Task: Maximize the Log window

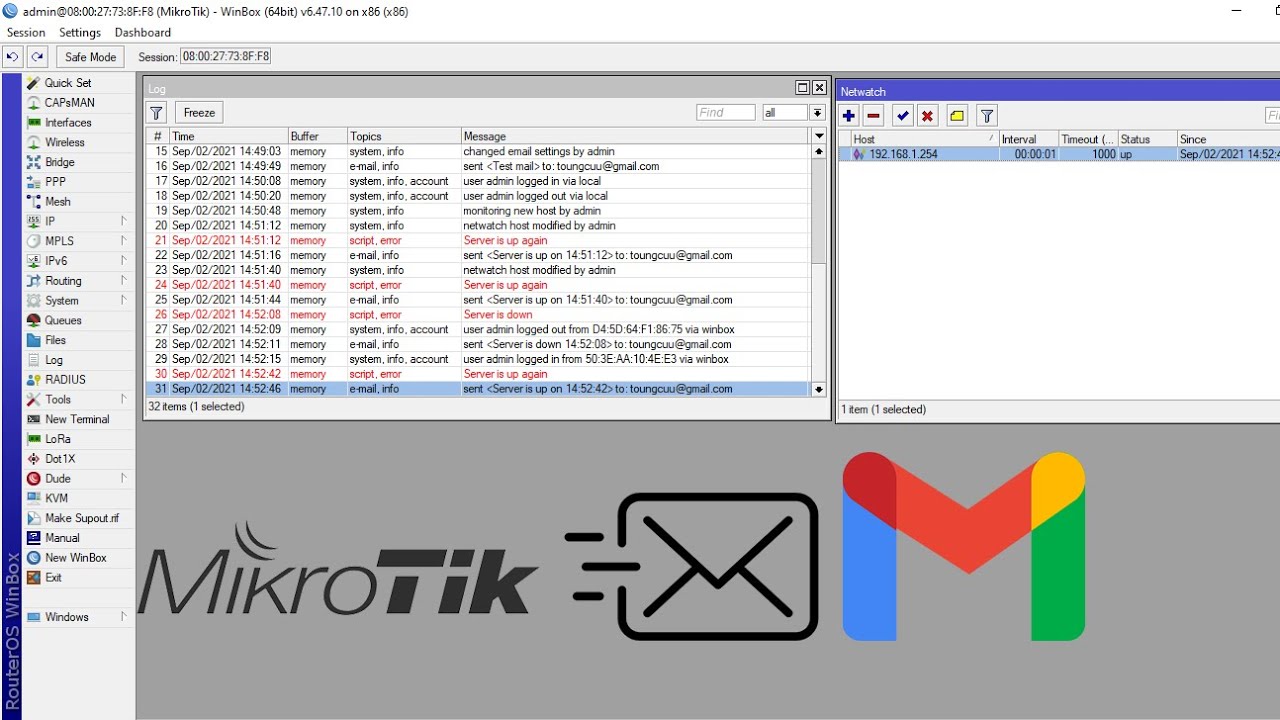Action: point(802,88)
